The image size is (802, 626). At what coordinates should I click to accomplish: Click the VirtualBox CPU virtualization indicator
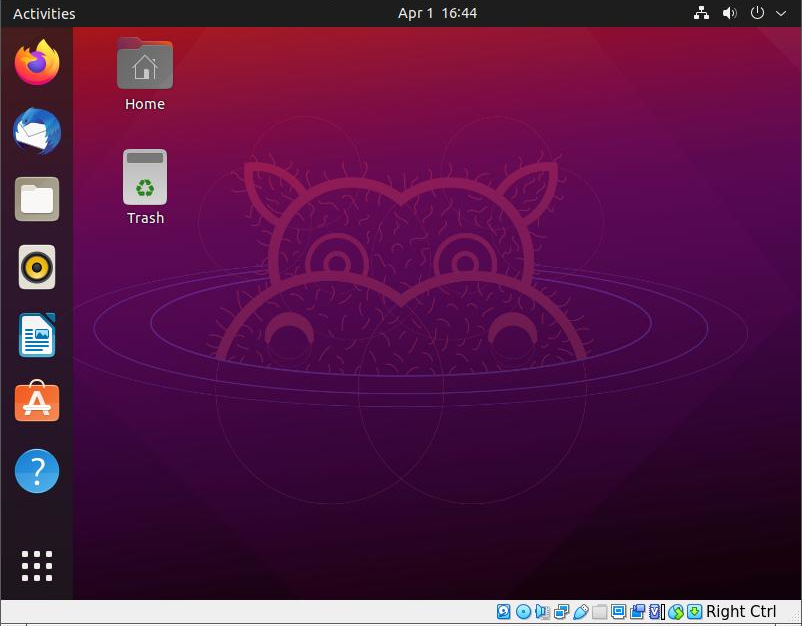657,611
